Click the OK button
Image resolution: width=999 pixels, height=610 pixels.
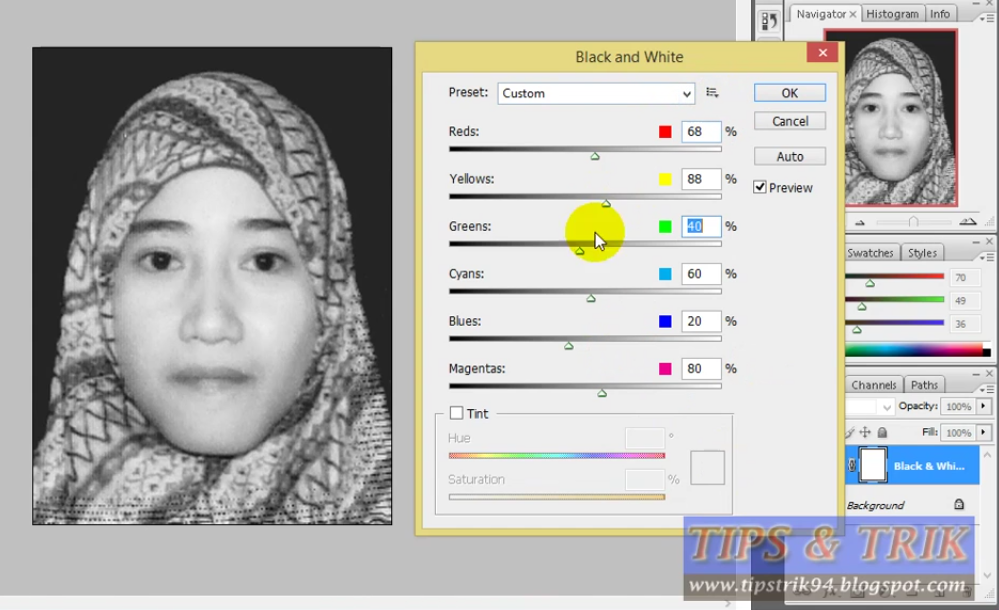coord(789,93)
